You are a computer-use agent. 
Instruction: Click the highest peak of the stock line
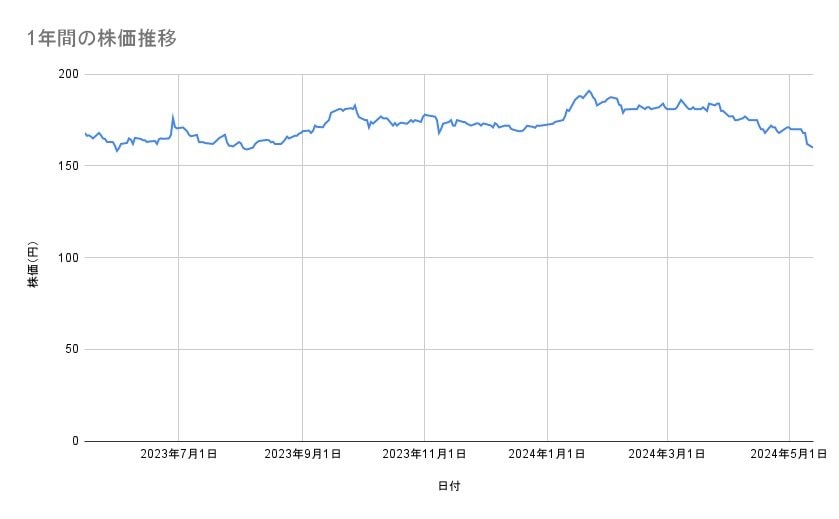589,91
